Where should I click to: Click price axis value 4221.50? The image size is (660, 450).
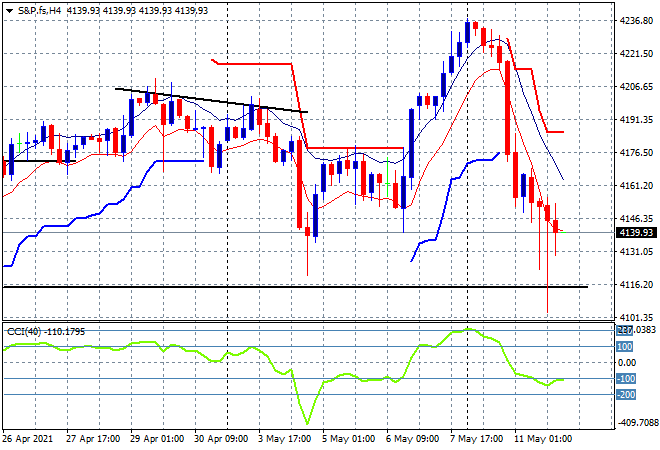[x=636, y=53]
